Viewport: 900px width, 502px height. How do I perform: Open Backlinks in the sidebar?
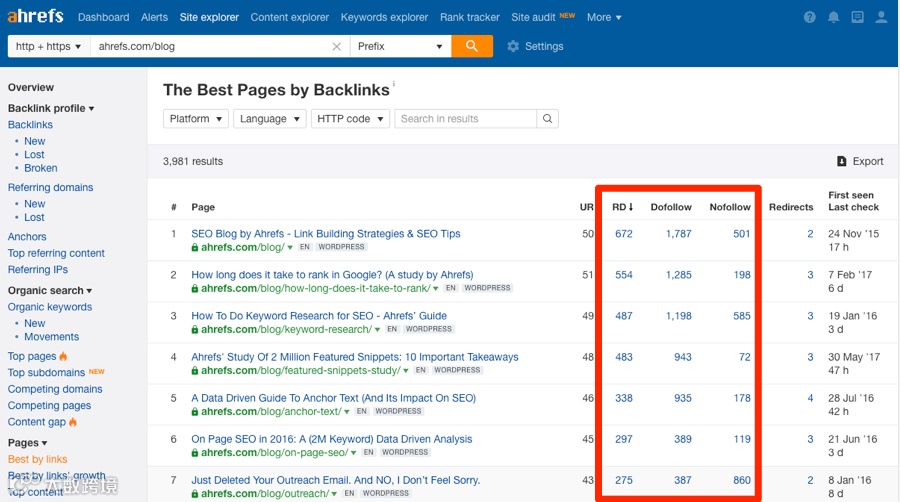tap(30, 124)
